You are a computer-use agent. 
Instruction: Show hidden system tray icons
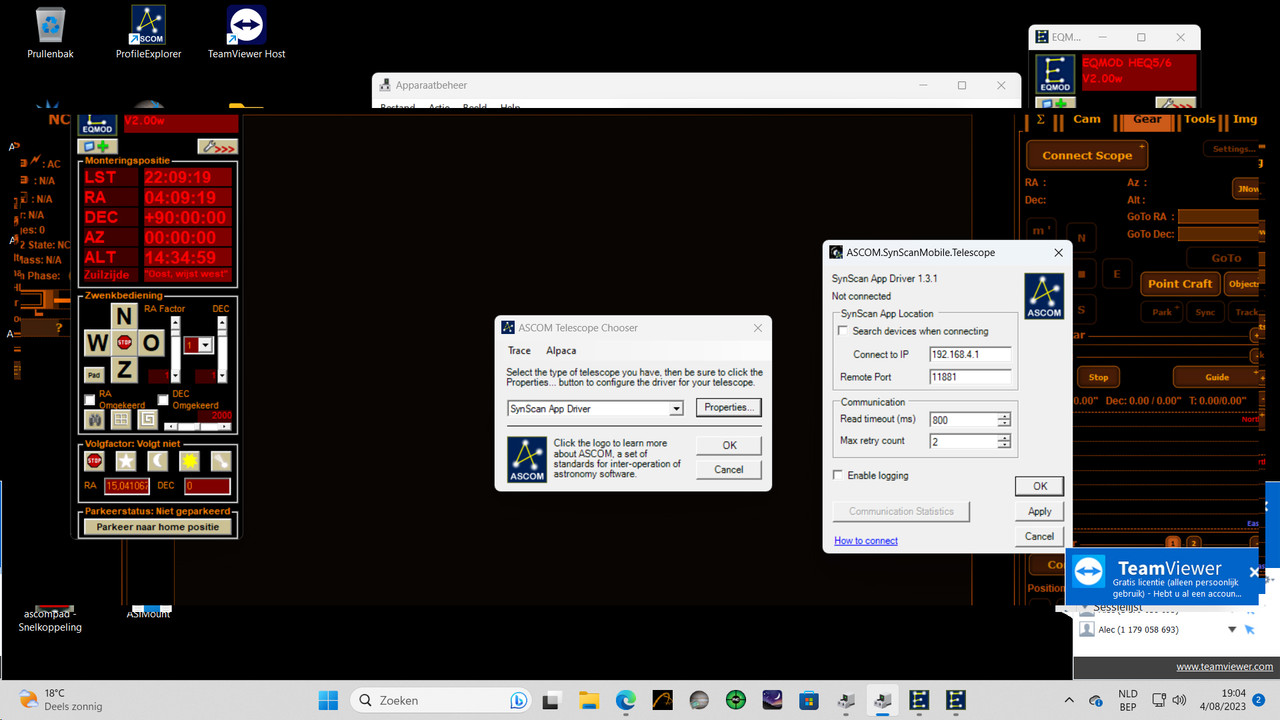click(1069, 700)
